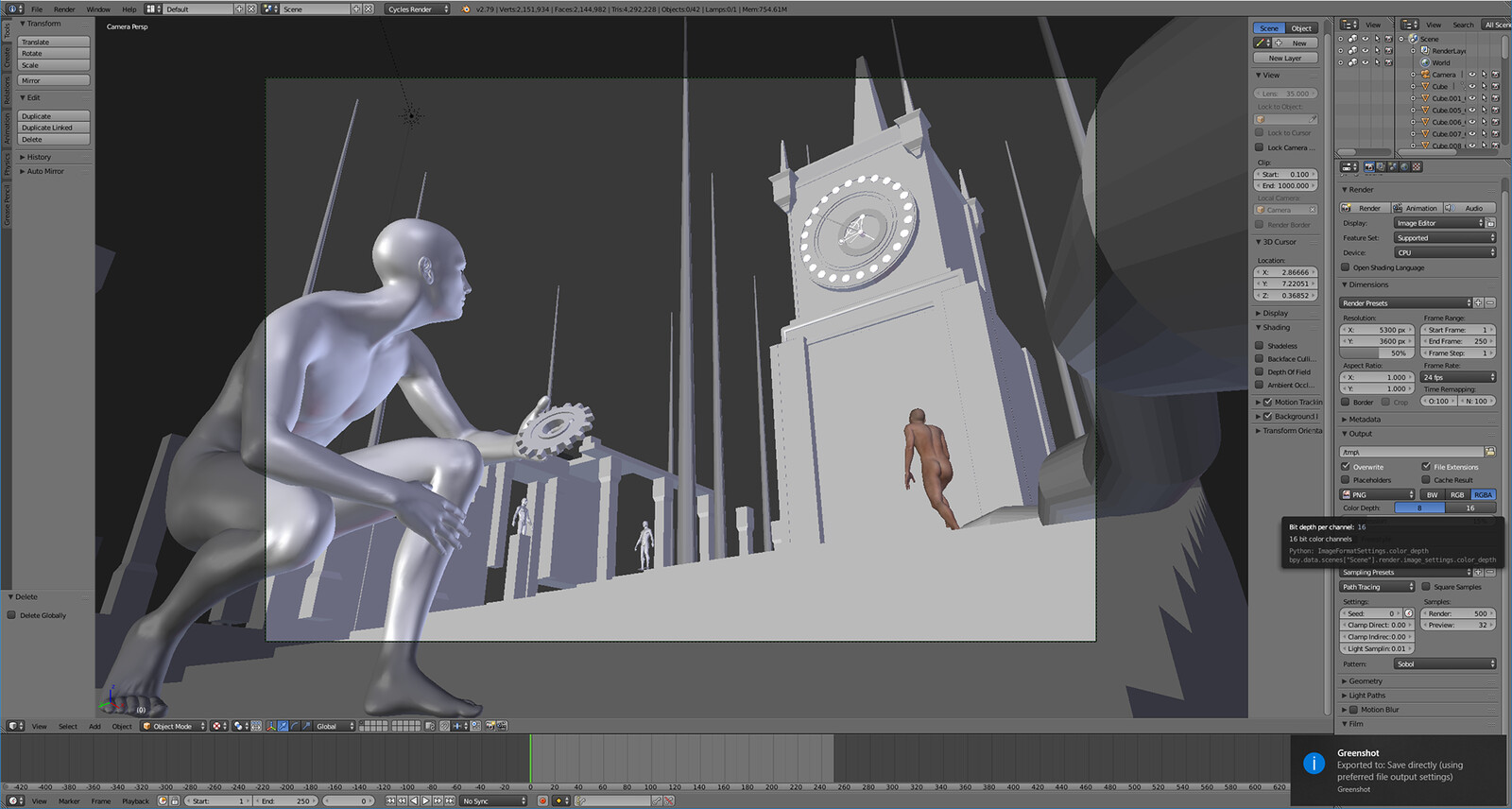Screen dimensions: 1512x809
Task: Click the play animation button in timeline
Action: [x=425, y=800]
